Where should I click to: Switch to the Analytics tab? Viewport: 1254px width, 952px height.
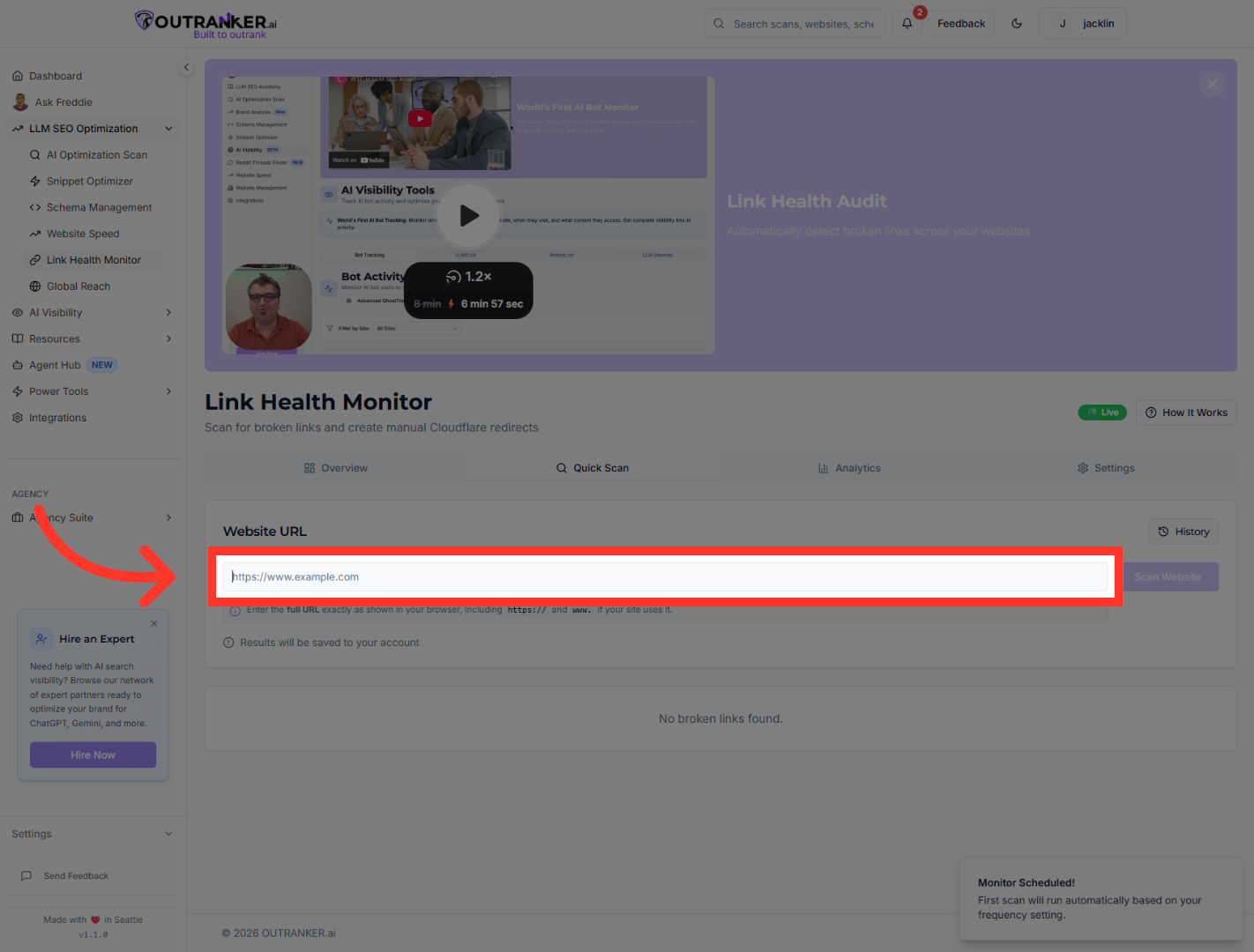pos(849,468)
